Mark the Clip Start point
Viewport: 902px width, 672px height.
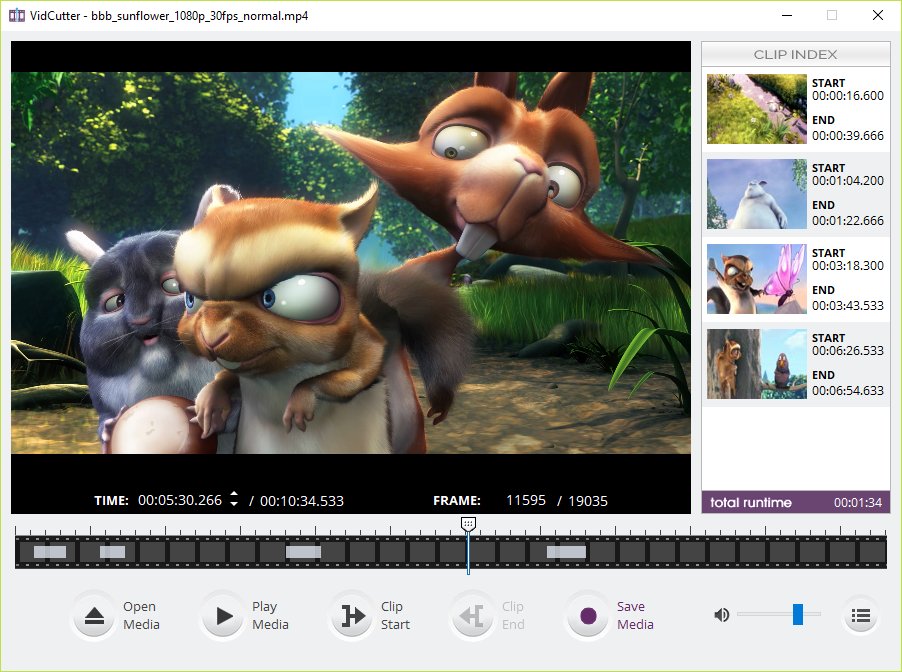(x=352, y=616)
